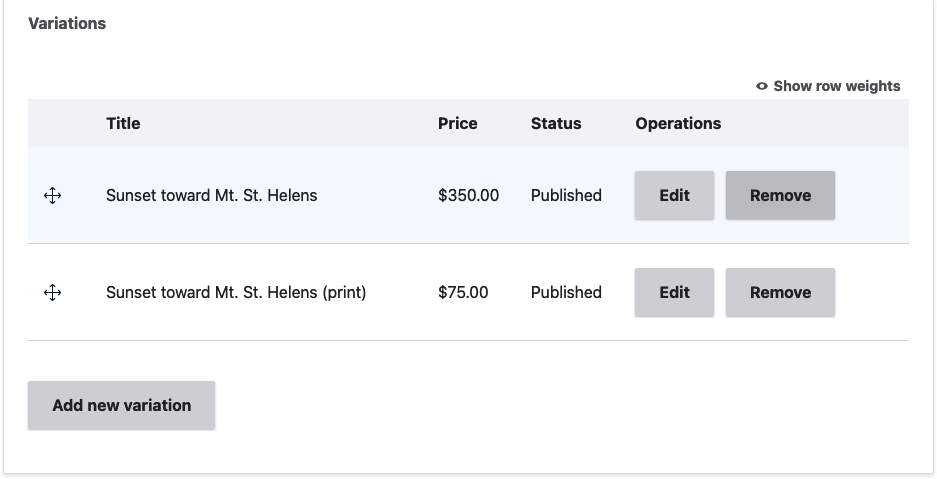Remove the $75.00 print variation

click(x=780, y=292)
